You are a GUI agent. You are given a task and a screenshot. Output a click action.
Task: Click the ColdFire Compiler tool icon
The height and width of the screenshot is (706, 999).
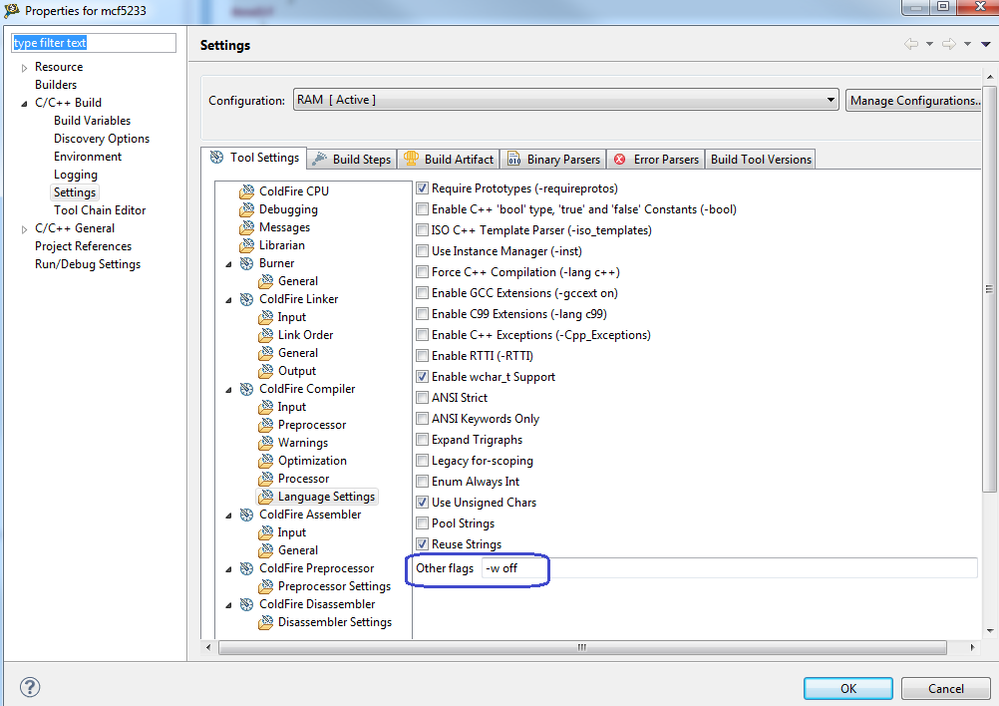(x=247, y=389)
